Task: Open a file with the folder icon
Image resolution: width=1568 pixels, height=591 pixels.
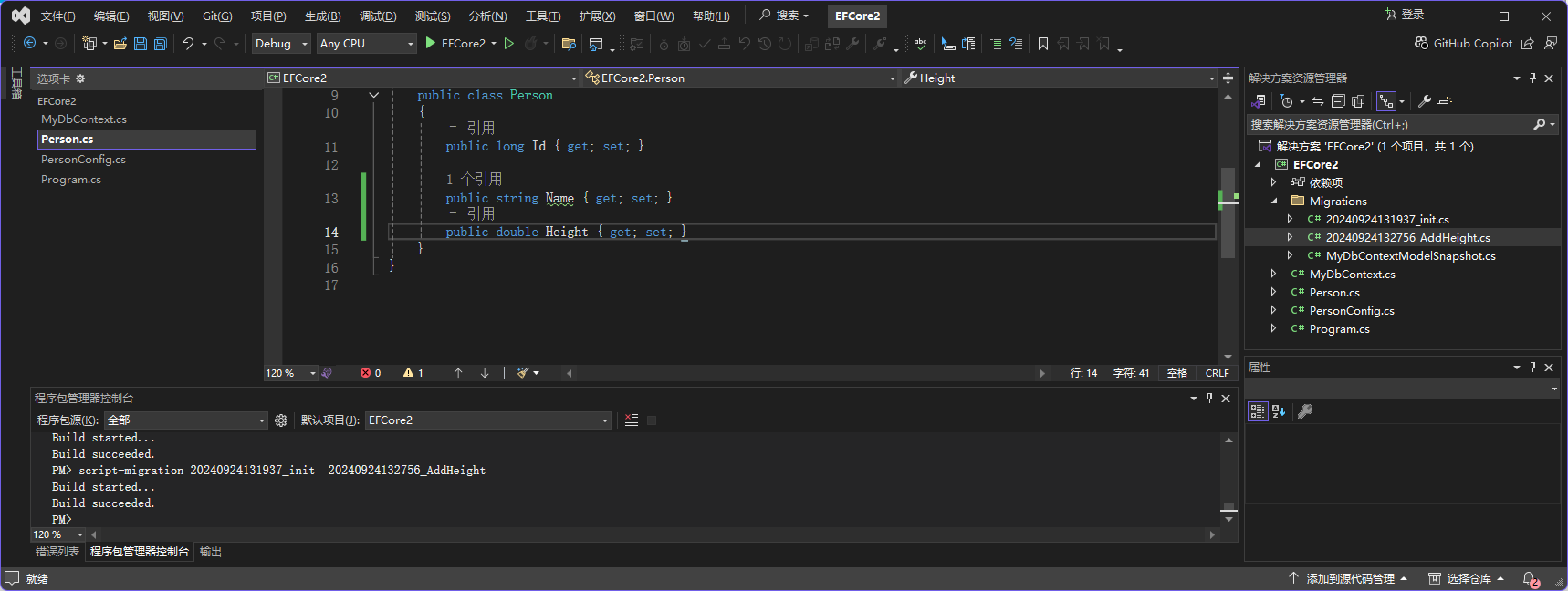Action: coord(120,43)
